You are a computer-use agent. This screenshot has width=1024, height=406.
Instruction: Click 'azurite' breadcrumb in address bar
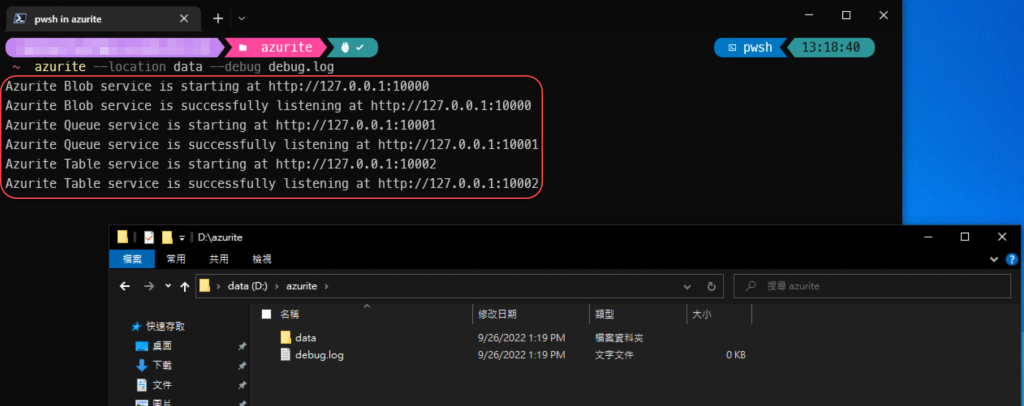pyautogui.click(x=301, y=286)
